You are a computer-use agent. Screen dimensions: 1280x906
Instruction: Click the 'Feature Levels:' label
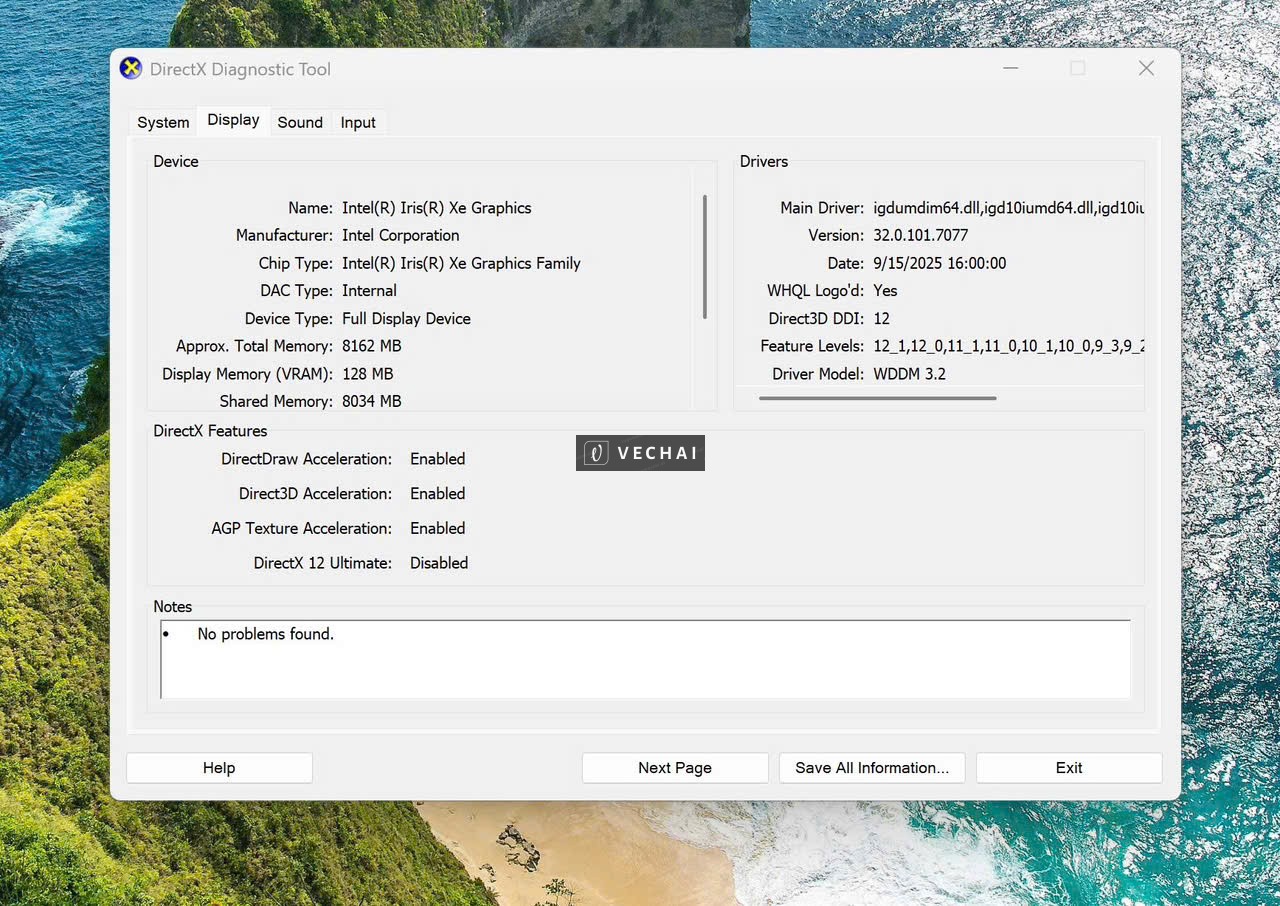[812, 346]
